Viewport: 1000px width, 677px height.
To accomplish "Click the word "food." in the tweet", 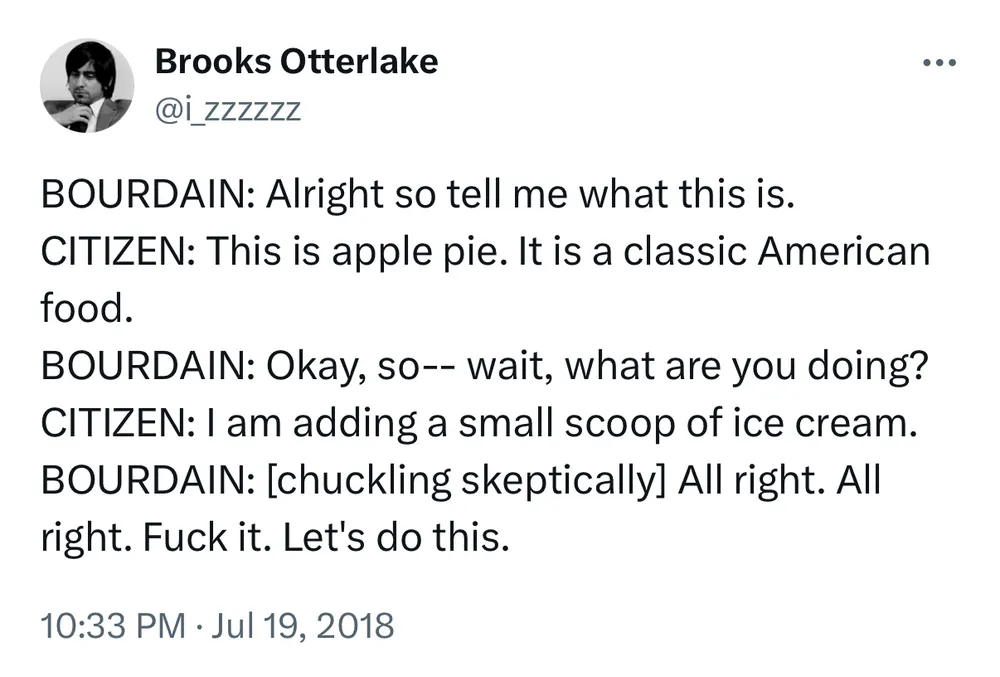I will [x=86, y=307].
